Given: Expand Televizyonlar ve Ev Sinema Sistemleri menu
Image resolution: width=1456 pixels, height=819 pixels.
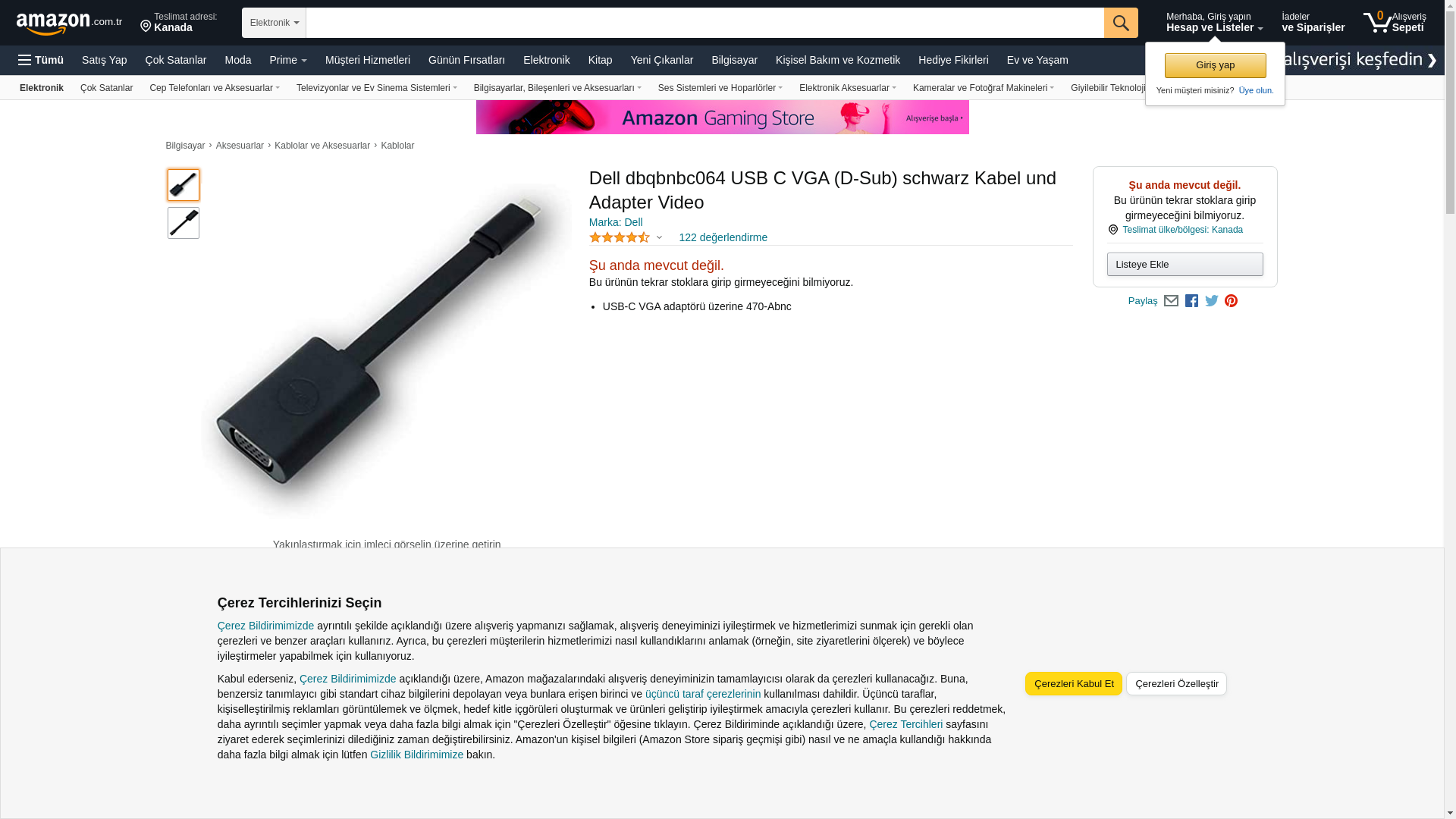Looking at the screenshot, I should 376,88.
